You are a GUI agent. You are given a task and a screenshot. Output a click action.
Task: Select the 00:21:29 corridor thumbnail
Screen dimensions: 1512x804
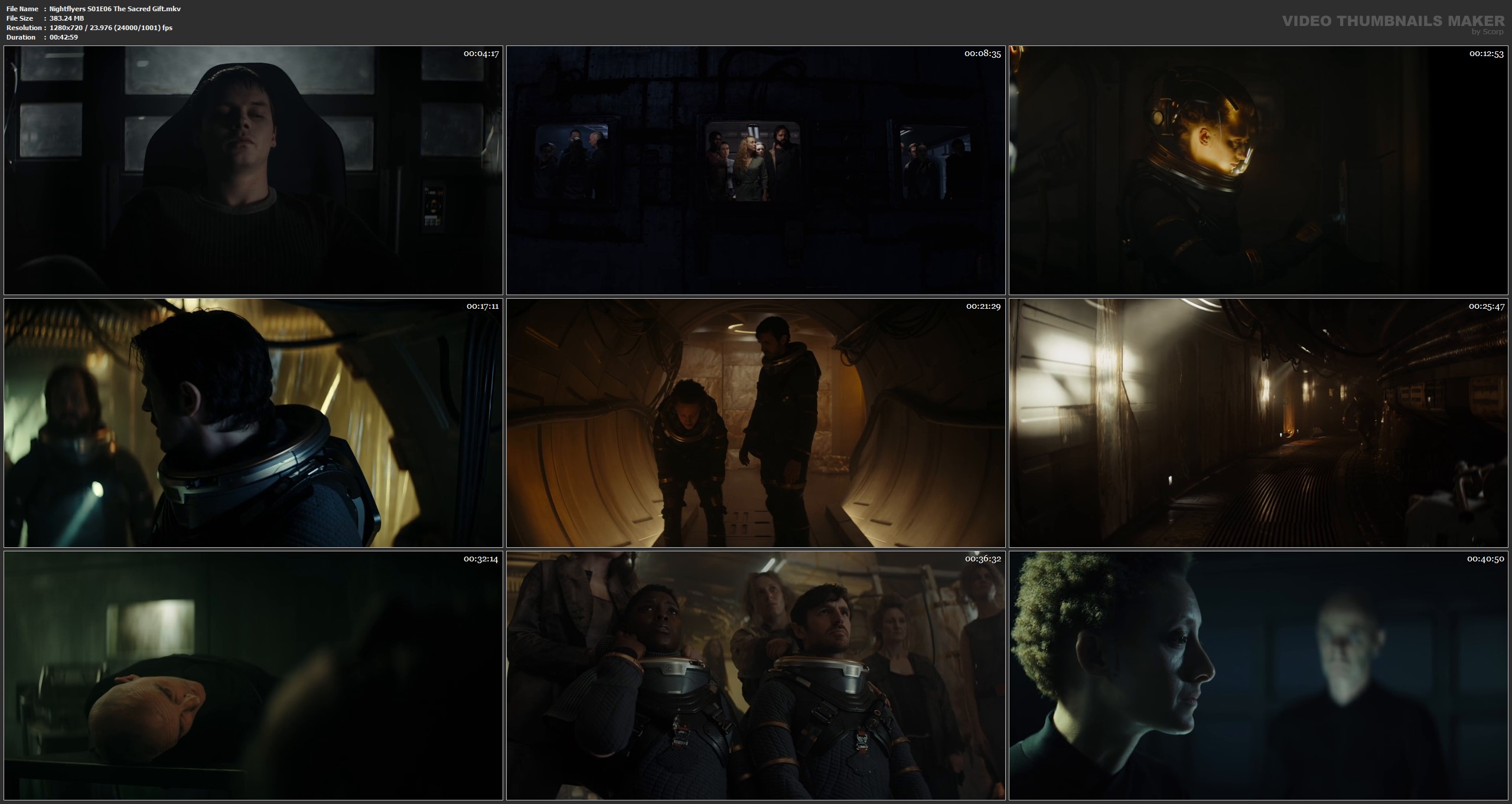pyautogui.click(x=755, y=423)
